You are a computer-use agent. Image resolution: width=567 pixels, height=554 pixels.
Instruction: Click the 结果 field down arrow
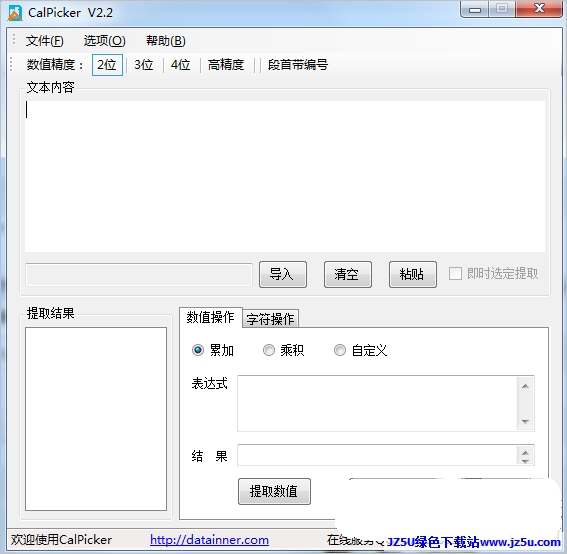(525, 461)
